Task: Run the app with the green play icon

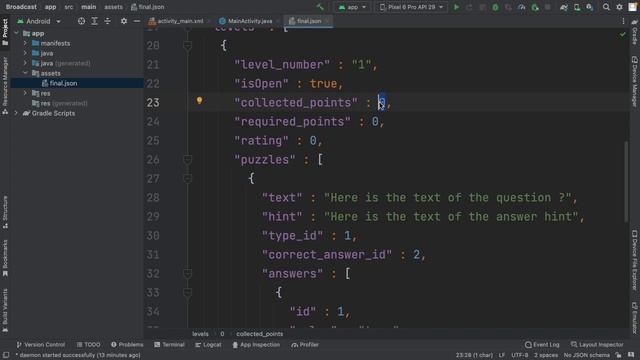Action: click(456, 7)
